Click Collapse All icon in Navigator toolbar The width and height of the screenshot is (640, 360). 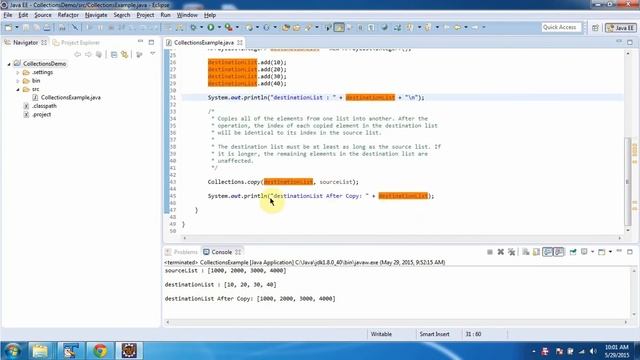coord(114,54)
